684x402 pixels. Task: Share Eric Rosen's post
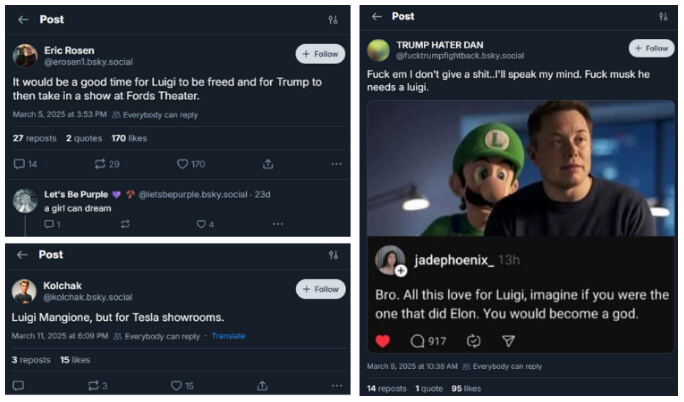pyautogui.click(x=268, y=164)
